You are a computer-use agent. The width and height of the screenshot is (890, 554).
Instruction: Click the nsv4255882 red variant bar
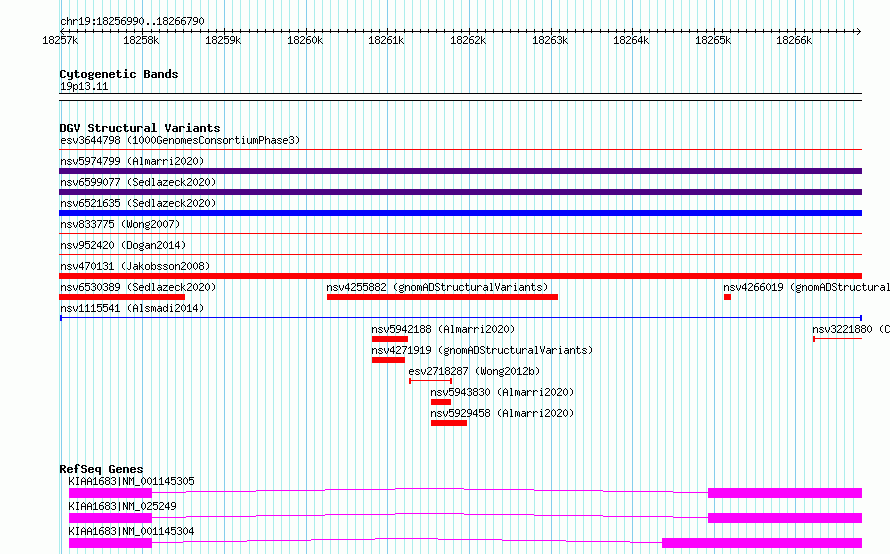point(442,297)
